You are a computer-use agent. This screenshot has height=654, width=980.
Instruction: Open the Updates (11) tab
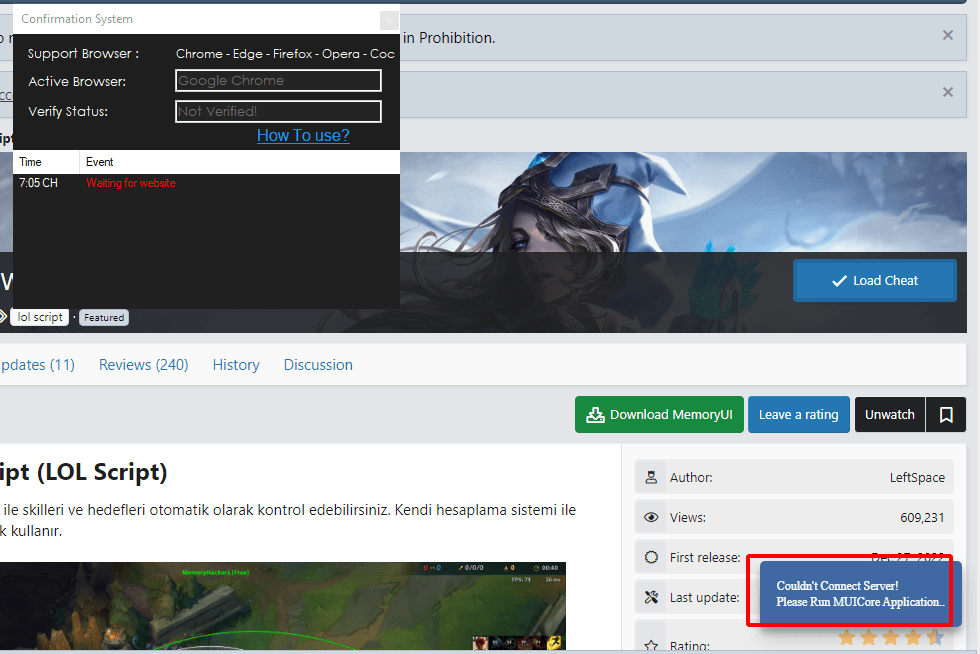37,365
